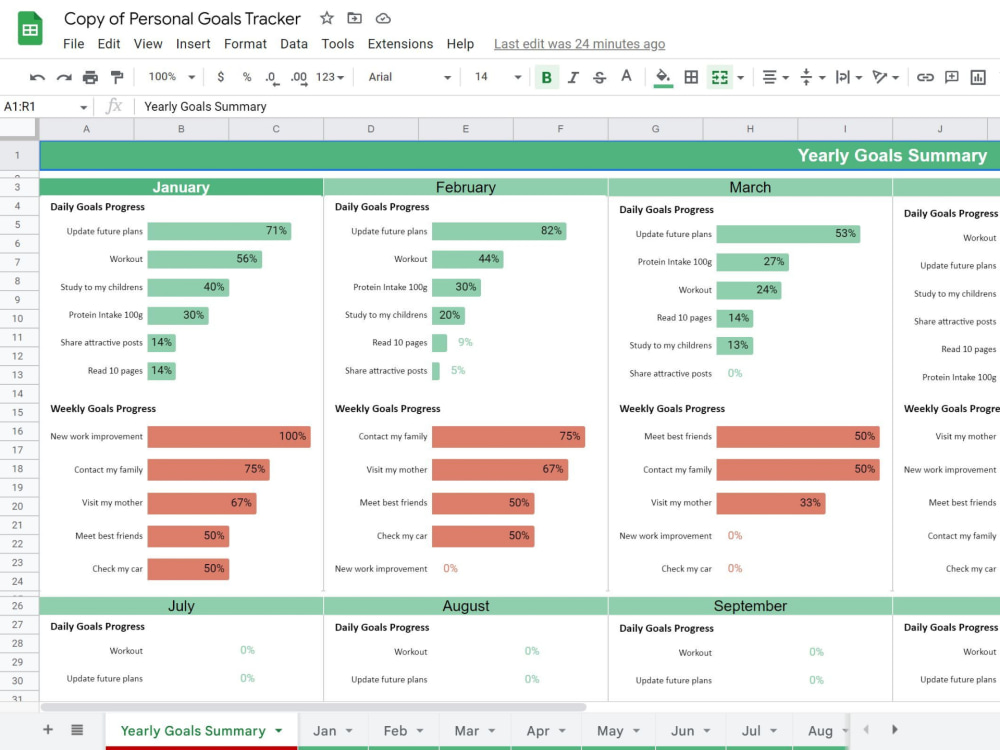Toggle italic formatting

(x=573, y=77)
